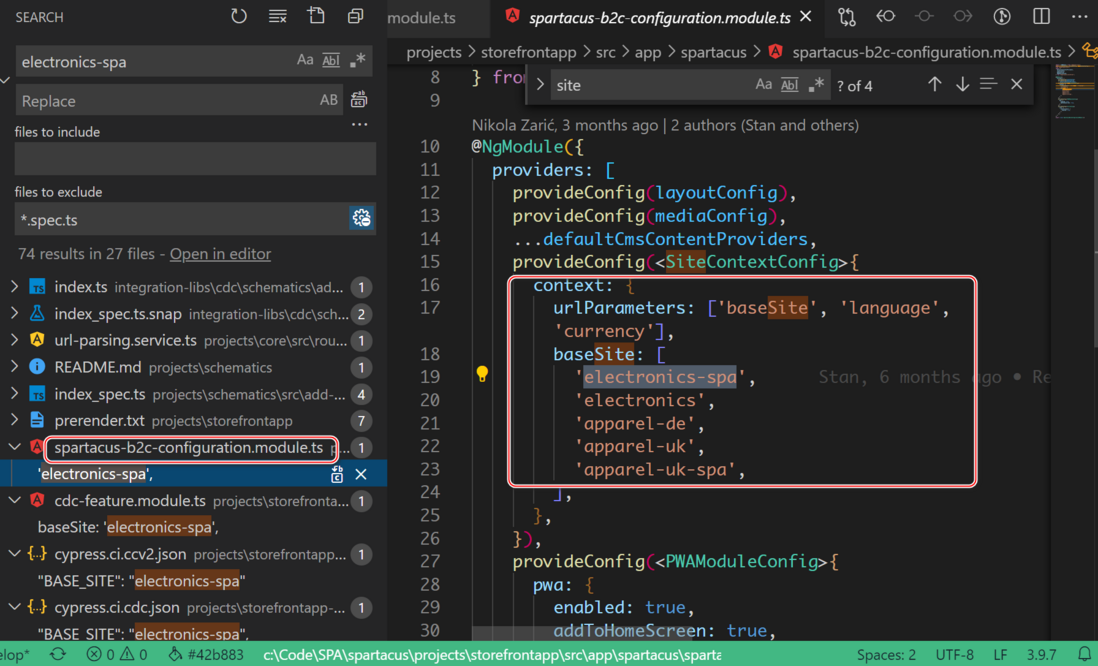Select baseSite: 'electronics-spa' match row

pos(193,527)
